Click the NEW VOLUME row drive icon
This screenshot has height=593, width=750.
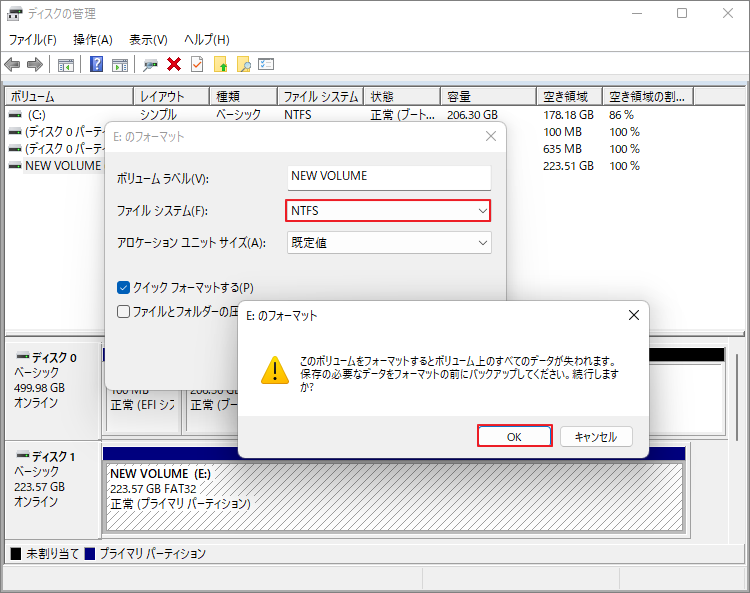click(15, 166)
